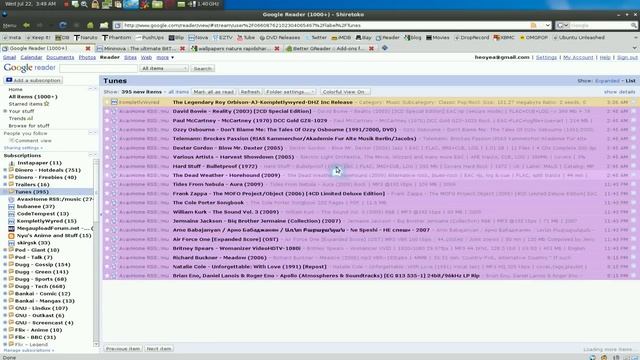640x360 pixels.
Task: Click the Colorful View On button
Action: point(344,92)
